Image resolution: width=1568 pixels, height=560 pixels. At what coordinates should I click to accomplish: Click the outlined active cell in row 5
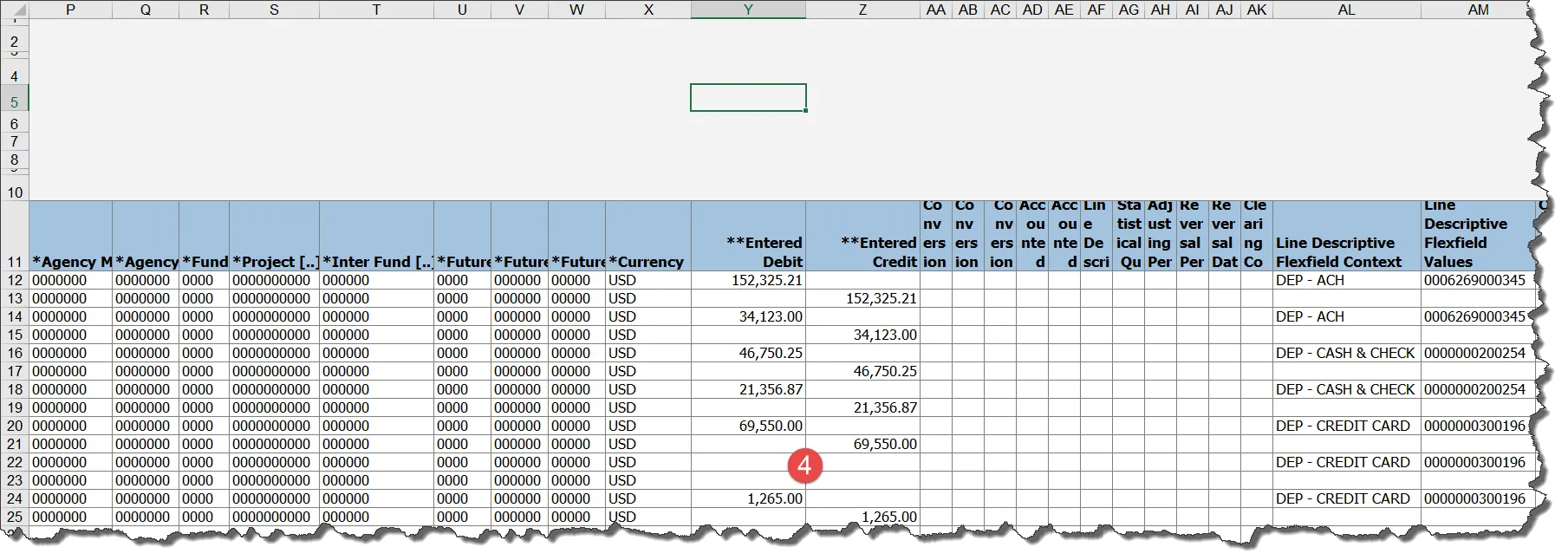coord(748,97)
